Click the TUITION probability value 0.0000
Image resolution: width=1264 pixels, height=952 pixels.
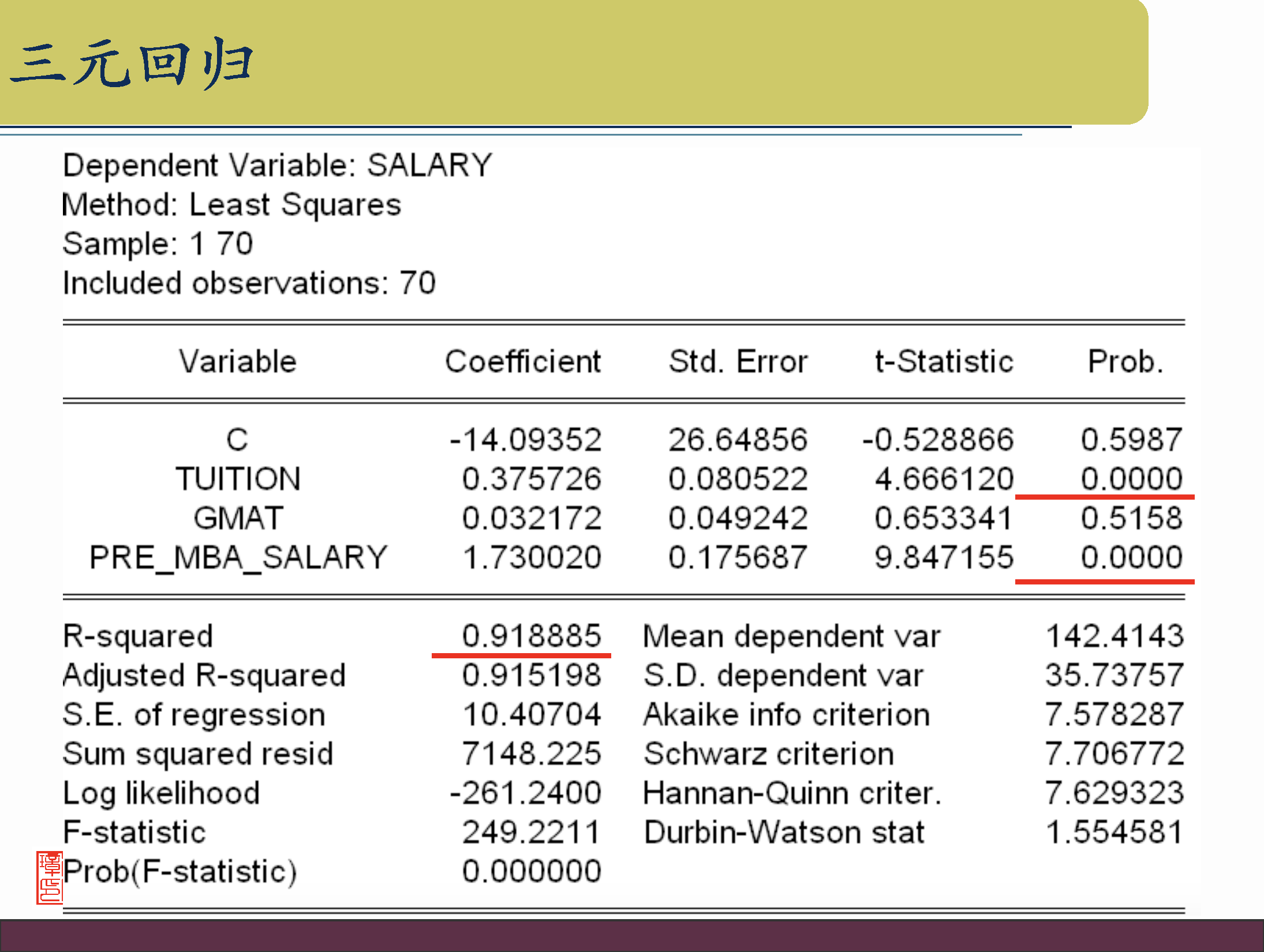(x=1131, y=479)
